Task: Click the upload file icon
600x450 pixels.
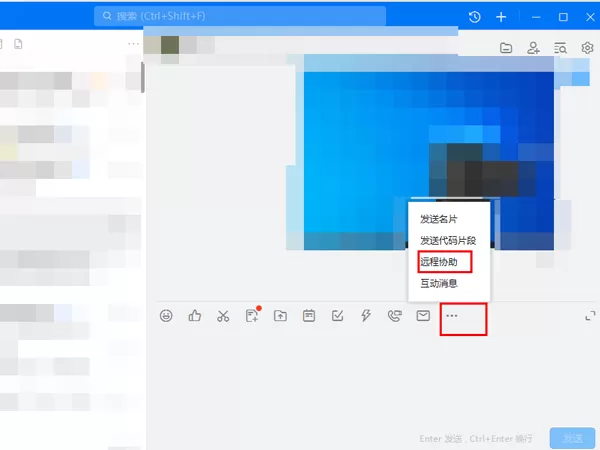Action: coord(280,316)
